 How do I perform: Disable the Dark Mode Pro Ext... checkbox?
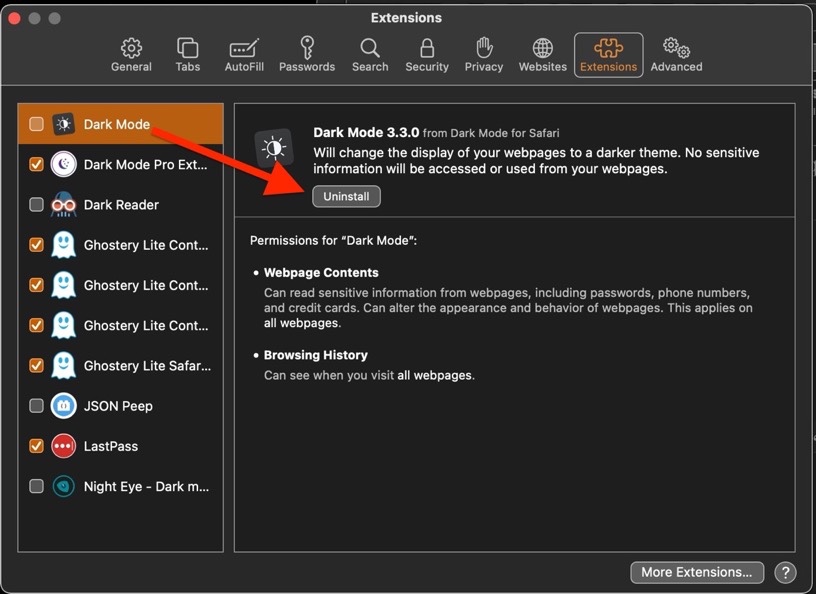(x=36, y=165)
